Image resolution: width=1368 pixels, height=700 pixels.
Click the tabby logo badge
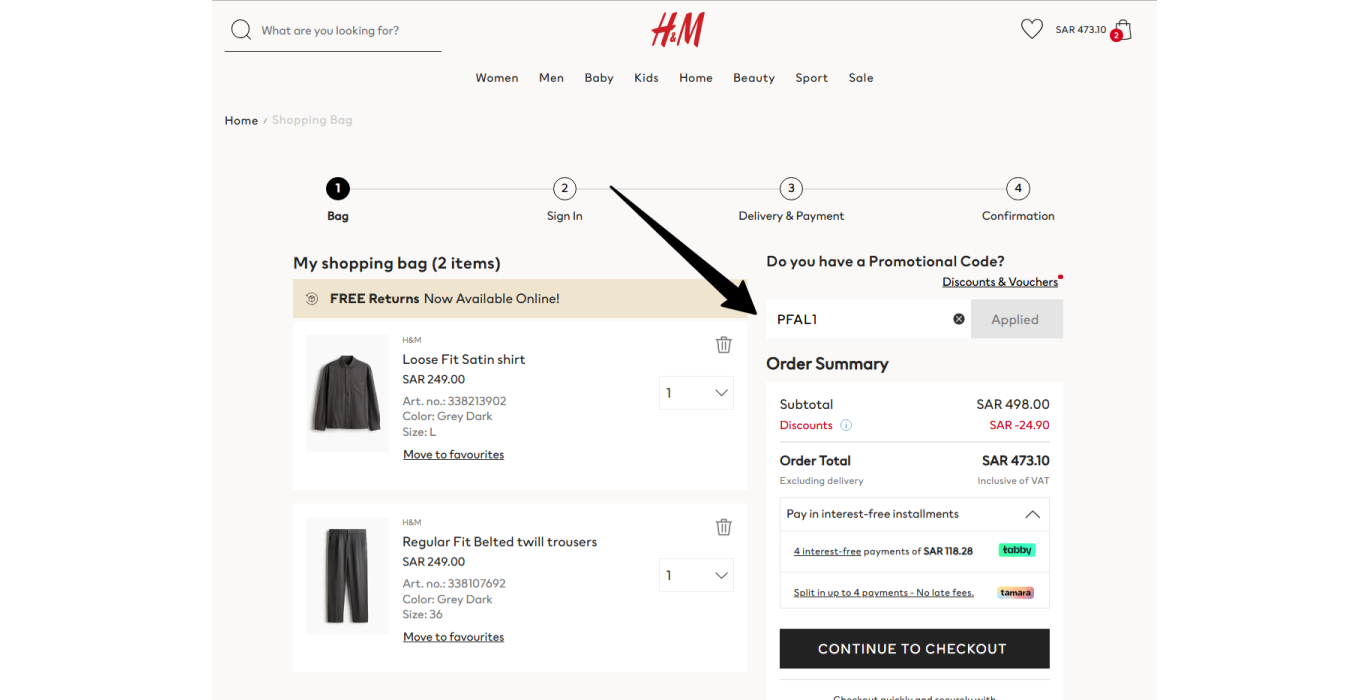coord(1017,550)
